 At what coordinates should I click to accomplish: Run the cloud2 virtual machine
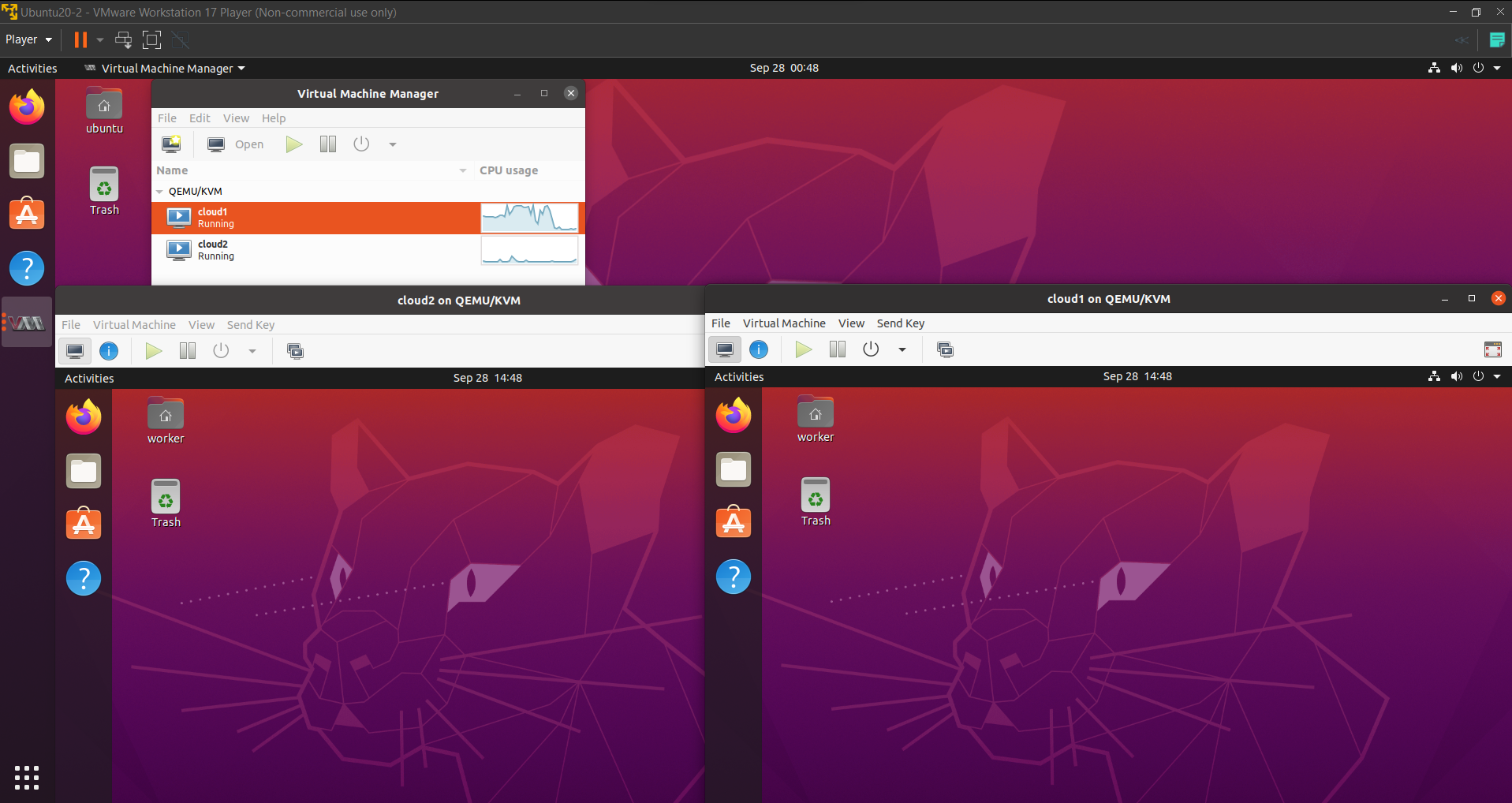pyautogui.click(x=153, y=351)
